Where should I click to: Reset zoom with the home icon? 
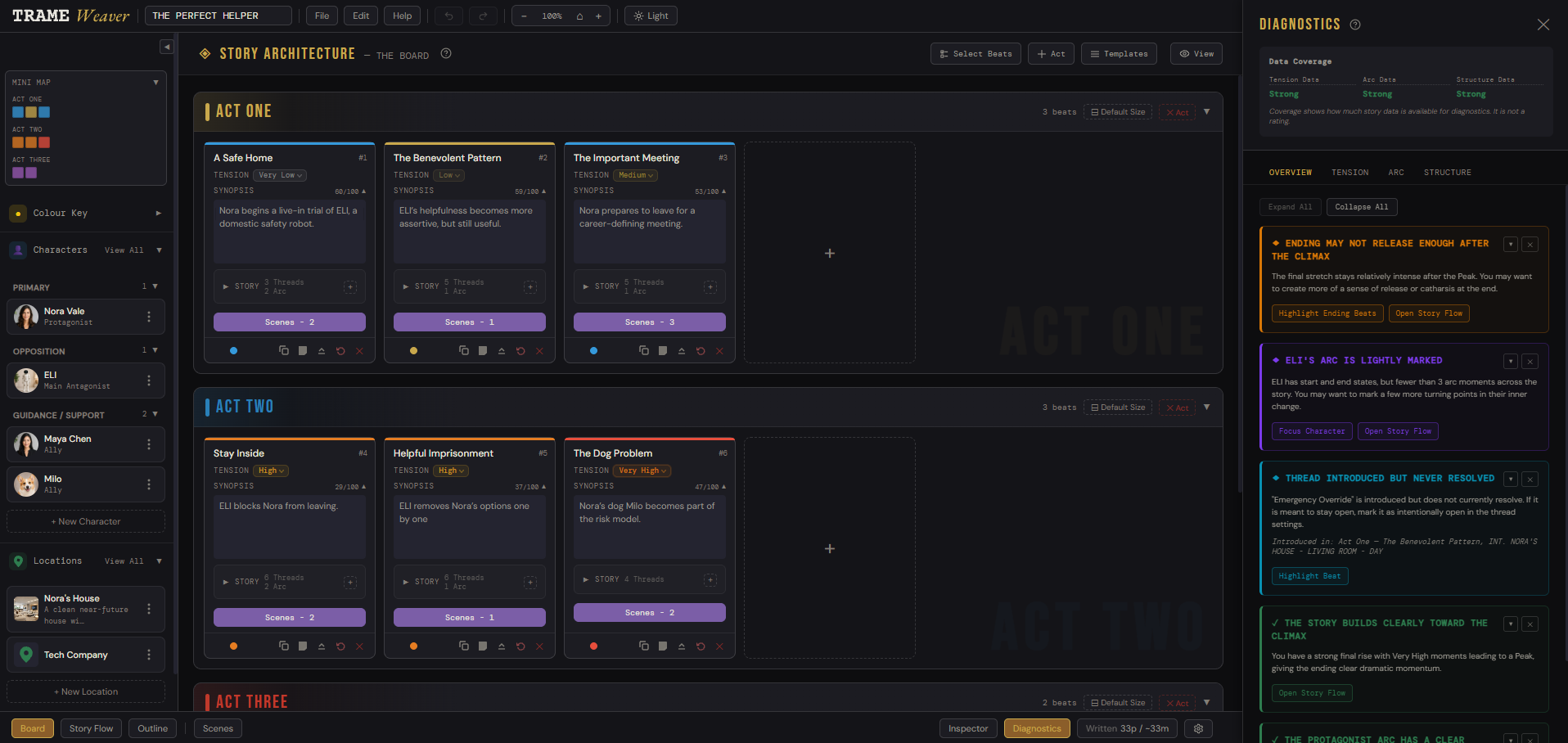(x=579, y=16)
